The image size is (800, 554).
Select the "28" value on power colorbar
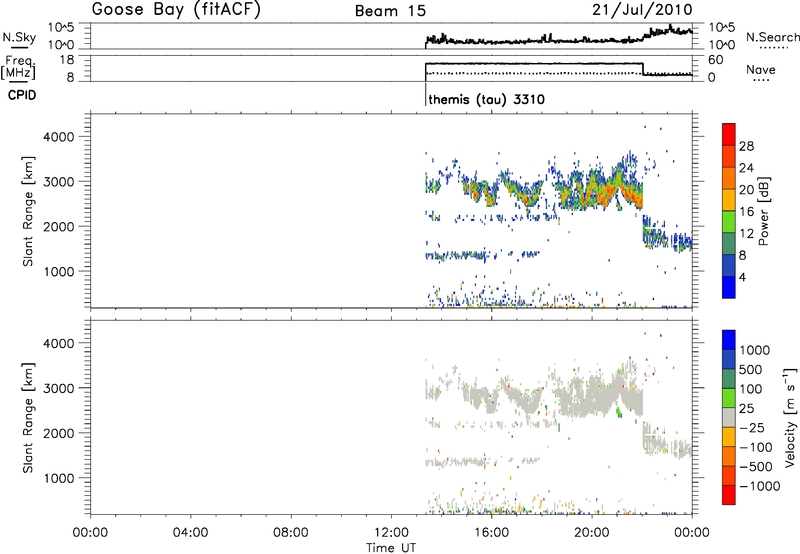click(746, 146)
